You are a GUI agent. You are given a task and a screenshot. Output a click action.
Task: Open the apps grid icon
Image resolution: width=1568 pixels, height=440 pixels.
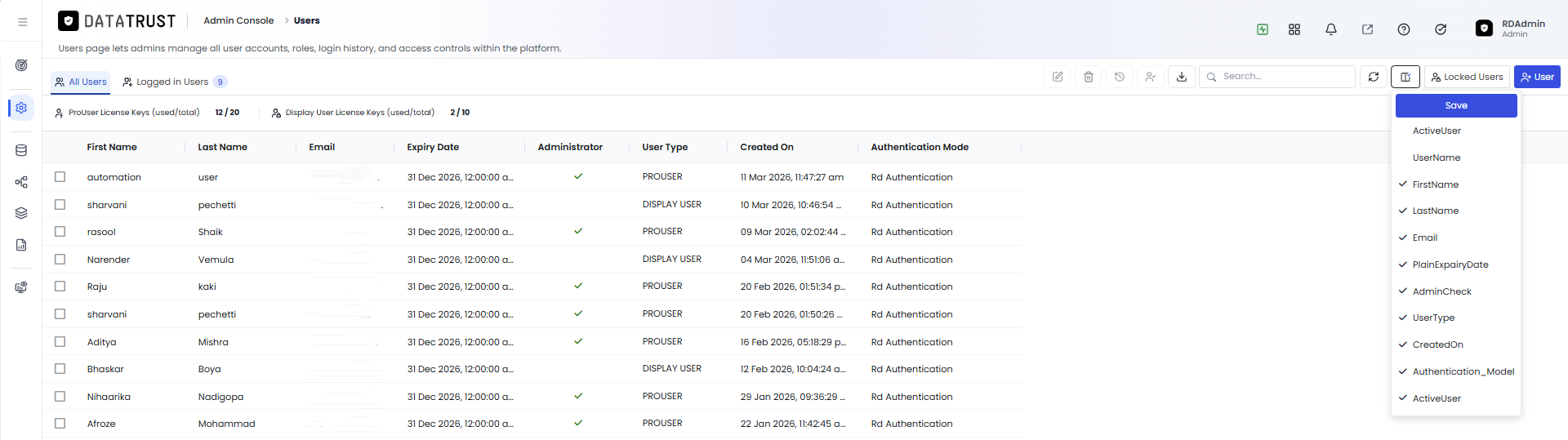pyautogui.click(x=1294, y=29)
